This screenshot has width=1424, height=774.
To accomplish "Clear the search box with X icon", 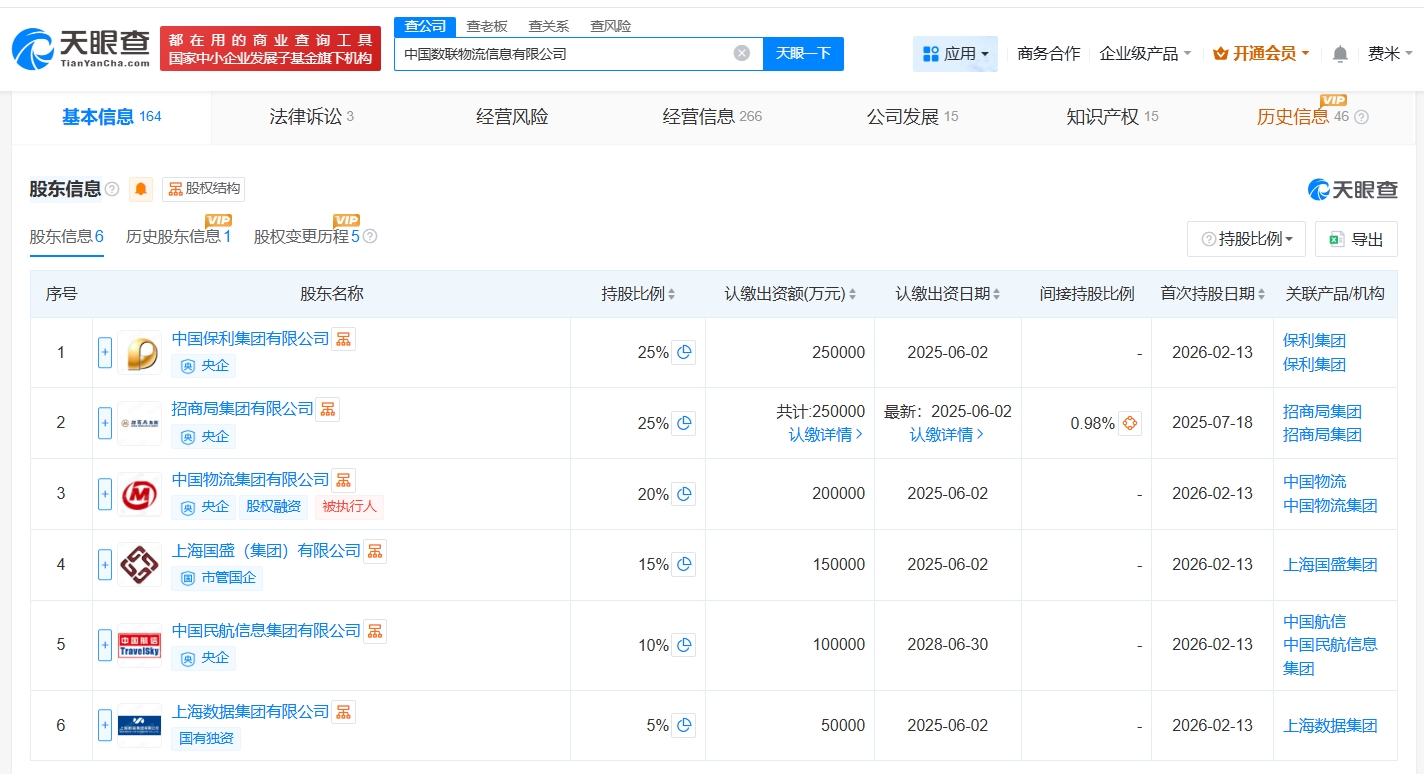I will pos(741,54).
